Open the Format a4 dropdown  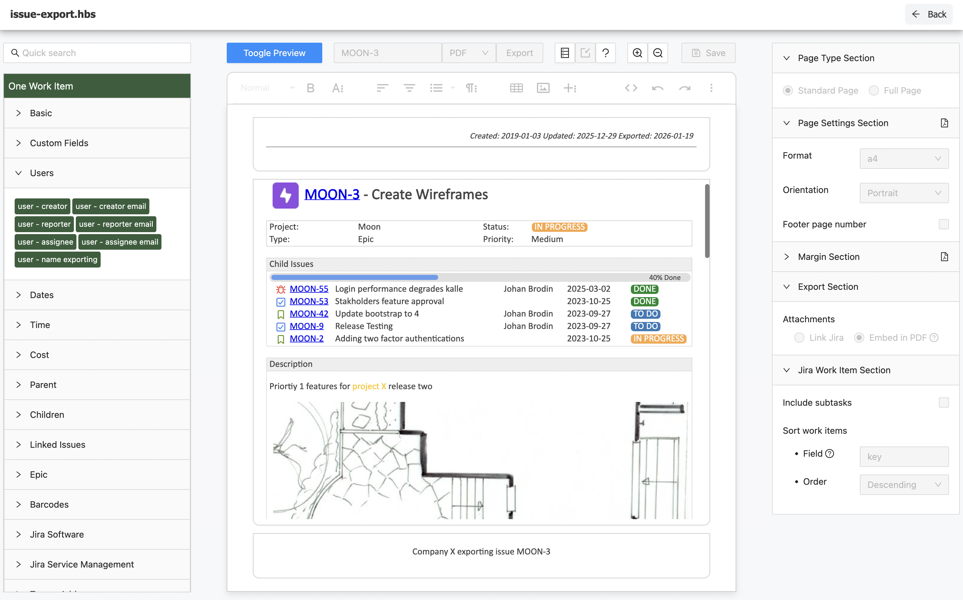point(904,158)
